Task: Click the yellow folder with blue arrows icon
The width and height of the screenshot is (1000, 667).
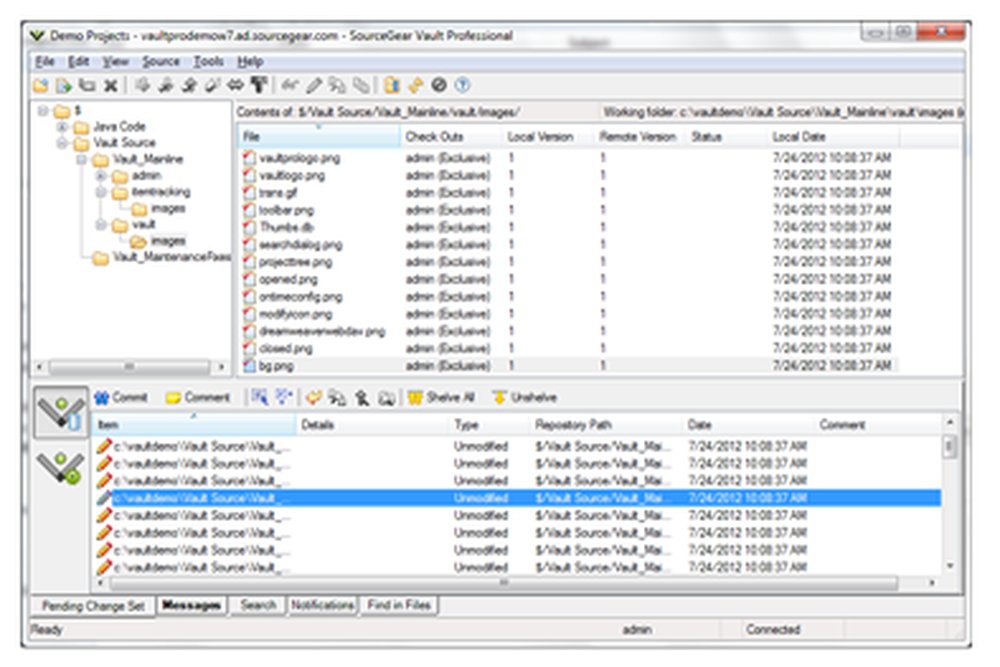Action: (x=392, y=85)
